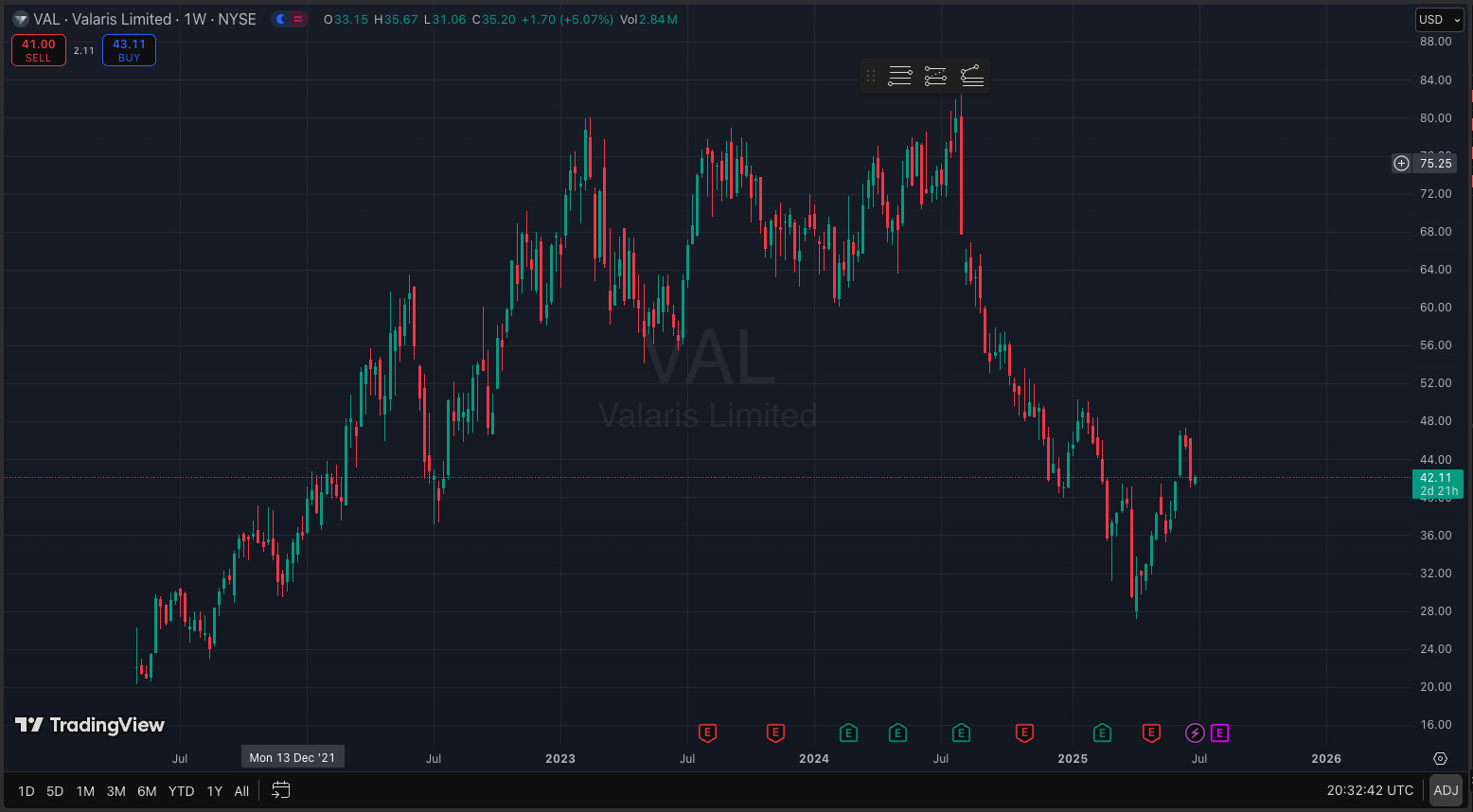Click the VAL symbol logo icon

click(x=20, y=19)
